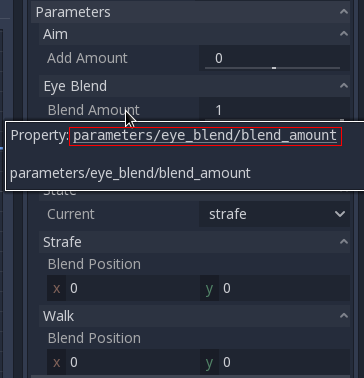Collapse the Walk section chevron
Screen dimensions: 364x378
tap(344, 316)
